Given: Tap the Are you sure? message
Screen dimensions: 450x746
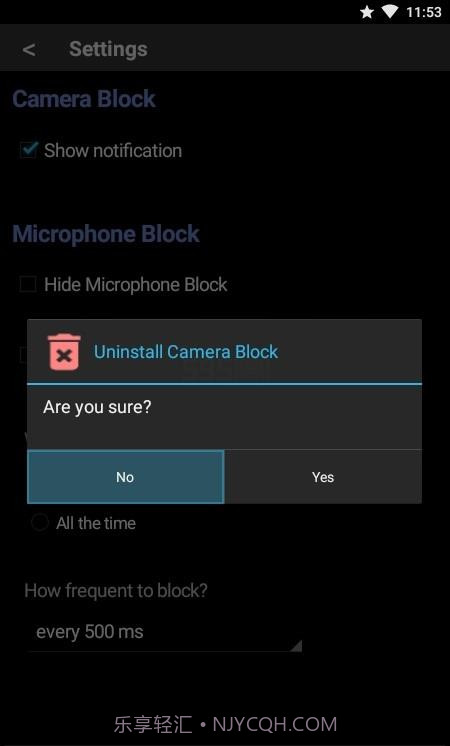Looking at the screenshot, I should coord(97,407).
